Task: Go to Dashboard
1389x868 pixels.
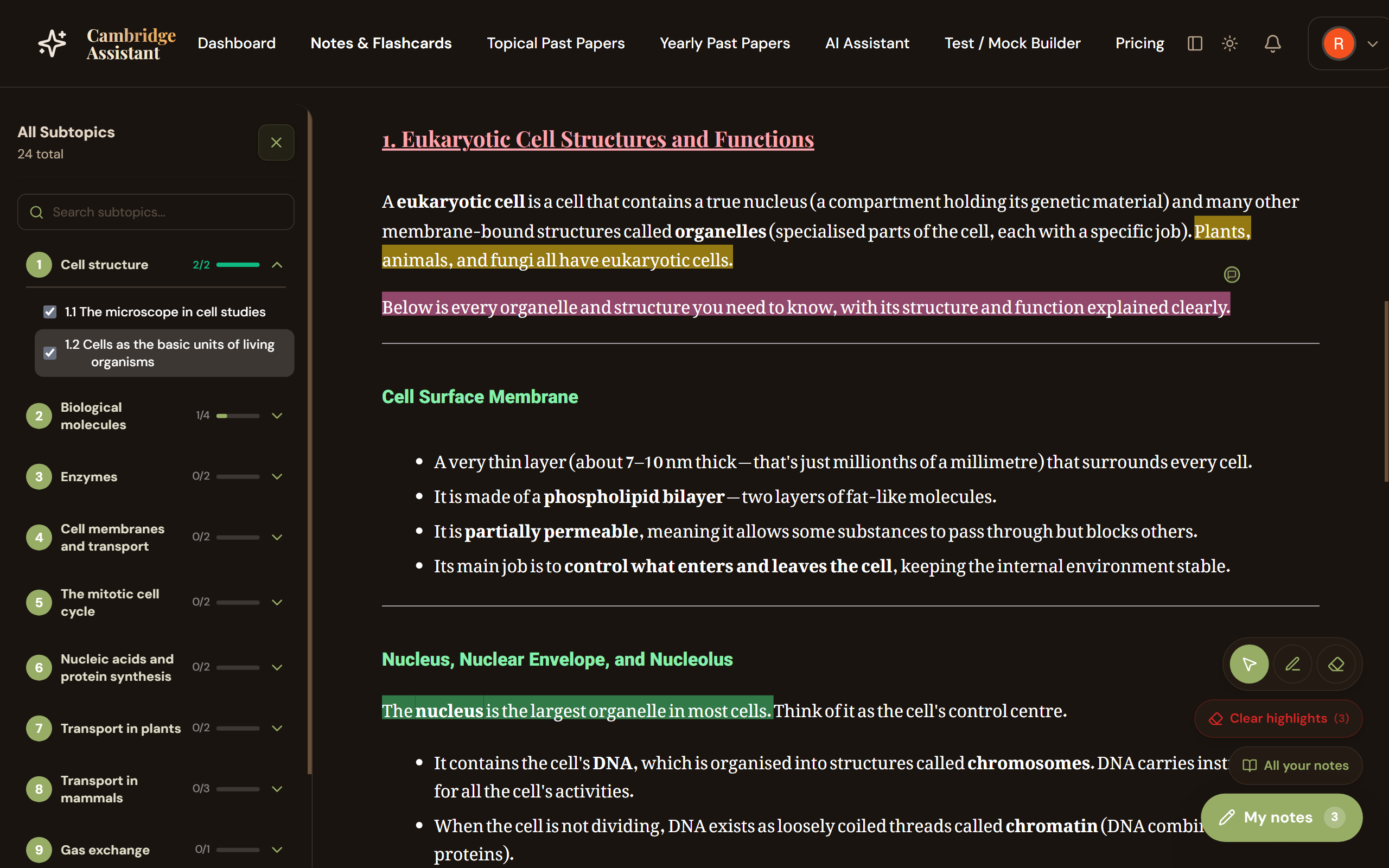Action: coord(237,43)
